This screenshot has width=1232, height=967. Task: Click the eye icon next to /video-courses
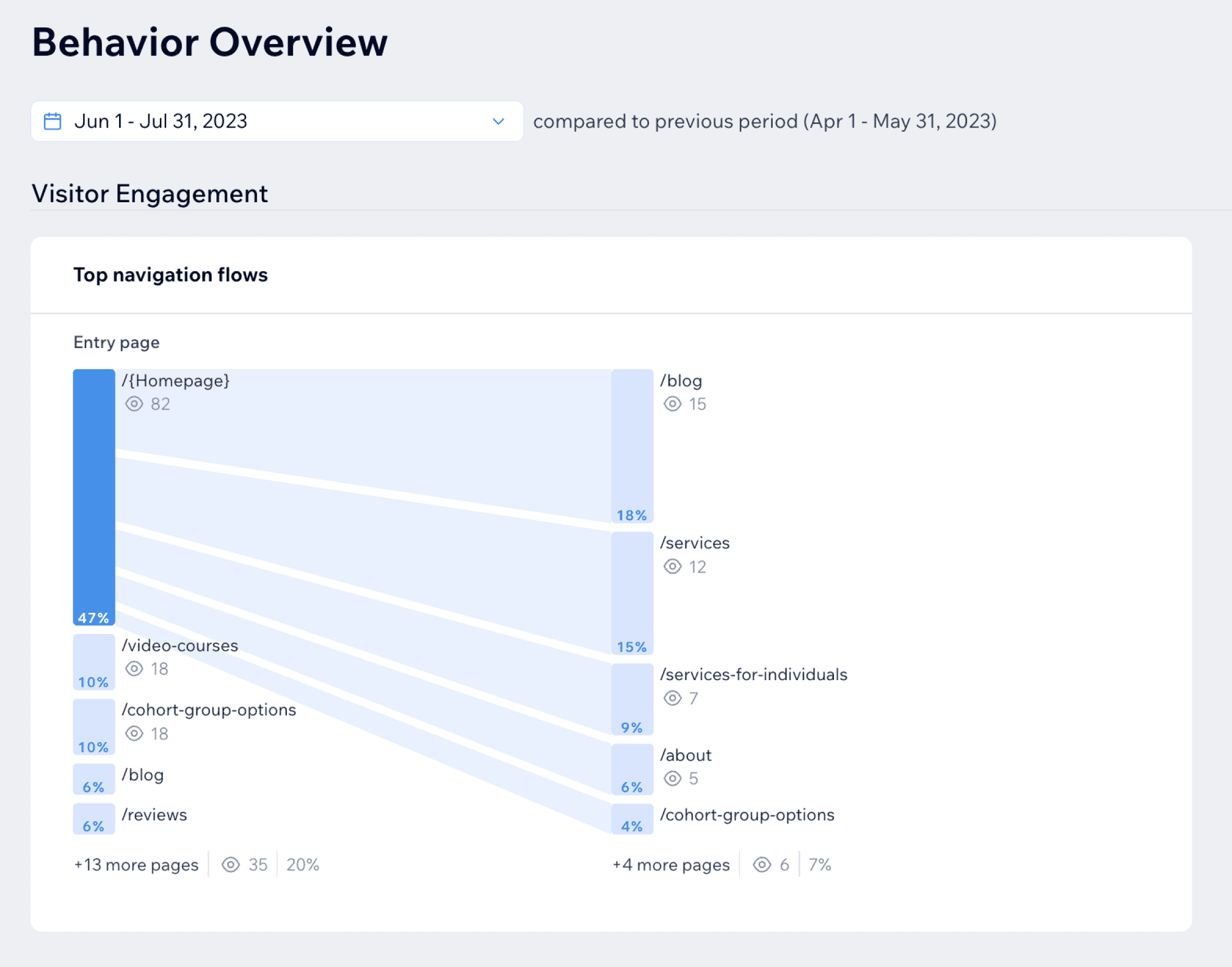[134, 669]
